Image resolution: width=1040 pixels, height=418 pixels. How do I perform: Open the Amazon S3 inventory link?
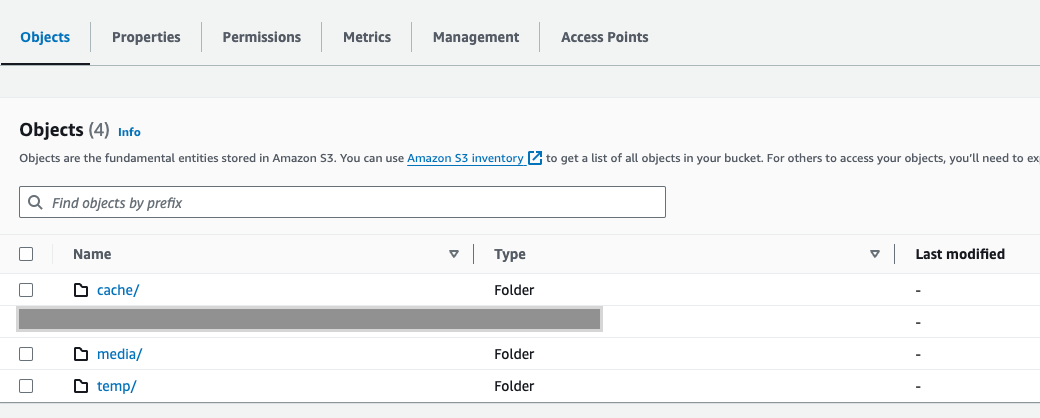click(x=465, y=158)
